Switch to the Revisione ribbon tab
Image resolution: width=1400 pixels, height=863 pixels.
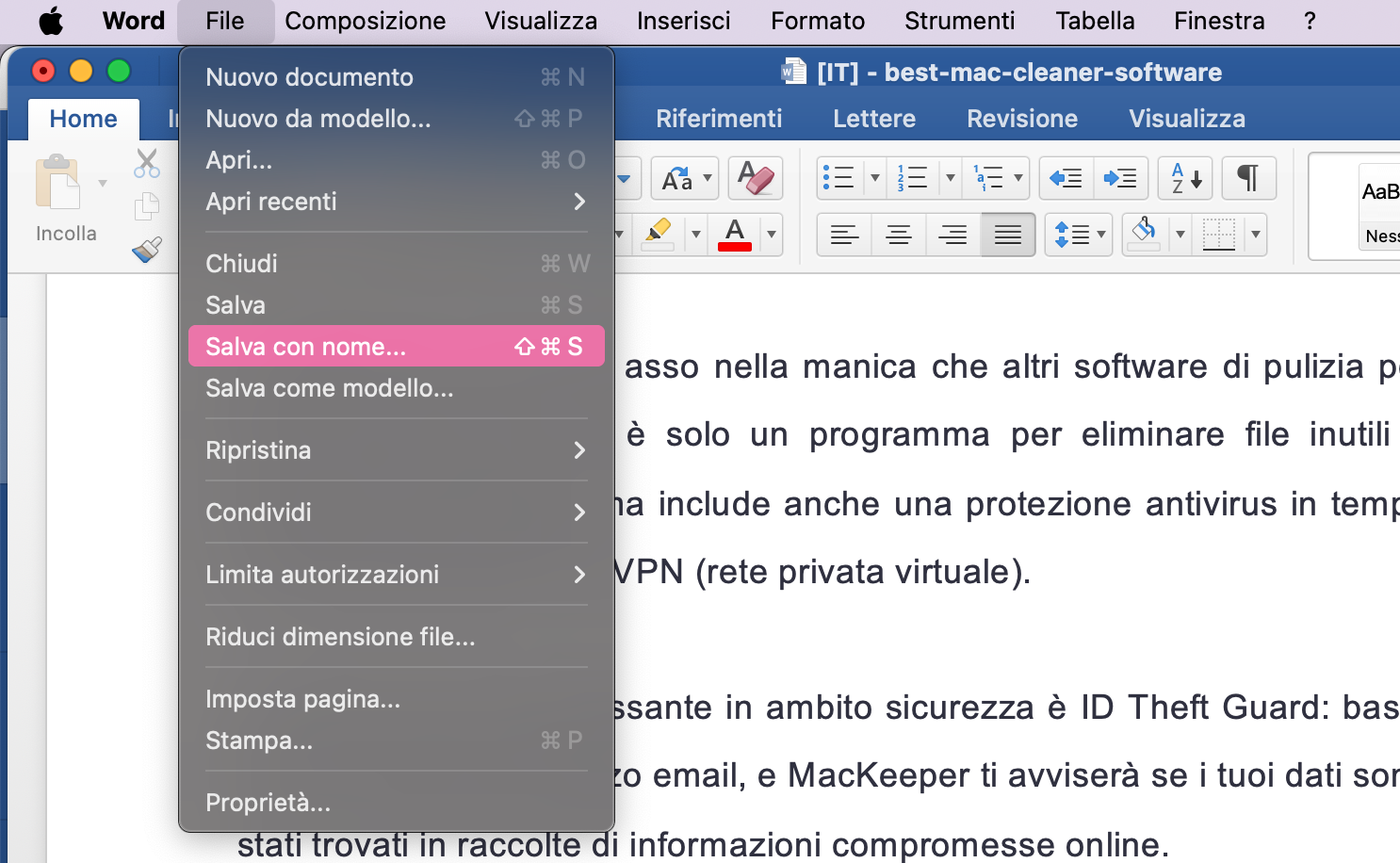(1022, 119)
